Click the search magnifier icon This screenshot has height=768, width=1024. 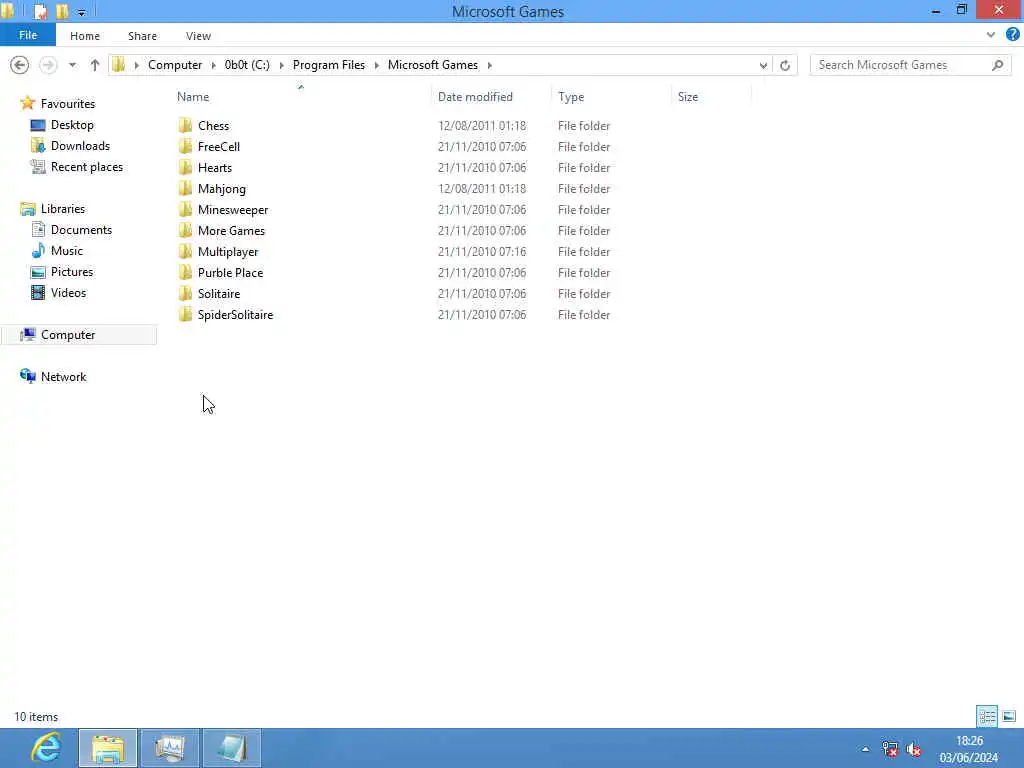(x=997, y=65)
